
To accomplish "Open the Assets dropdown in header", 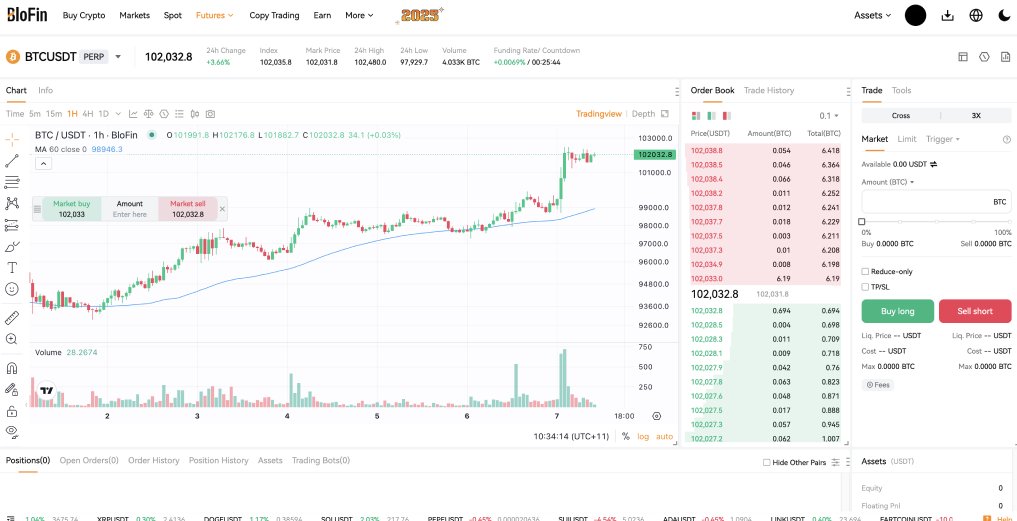I will 872,15.
